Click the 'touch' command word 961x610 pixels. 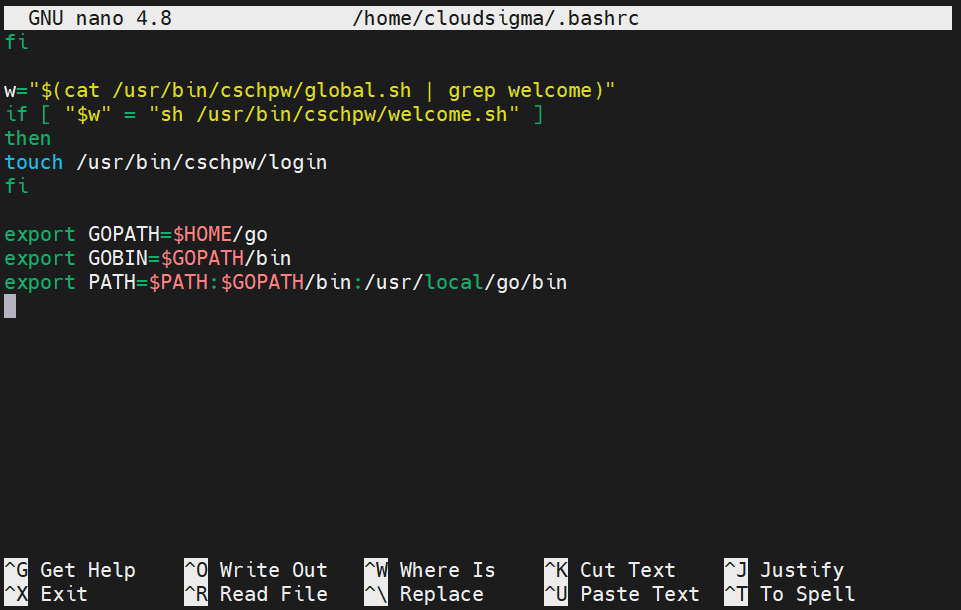point(34,162)
